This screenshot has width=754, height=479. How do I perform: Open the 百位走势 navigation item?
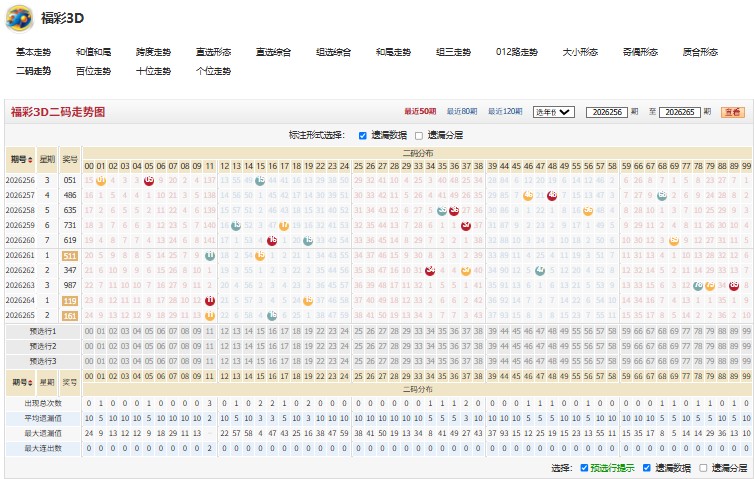(x=93, y=71)
